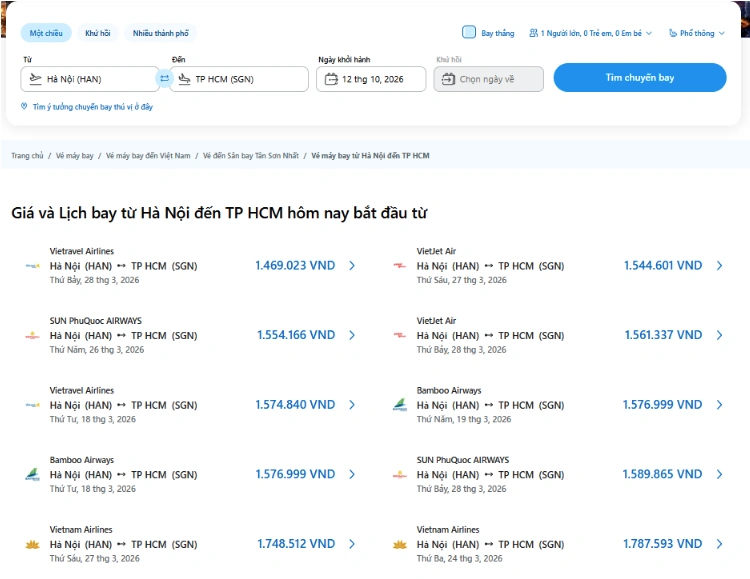Click price 1.554.166 VND
This screenshot has width=750, height=579.
coord(296,335)
